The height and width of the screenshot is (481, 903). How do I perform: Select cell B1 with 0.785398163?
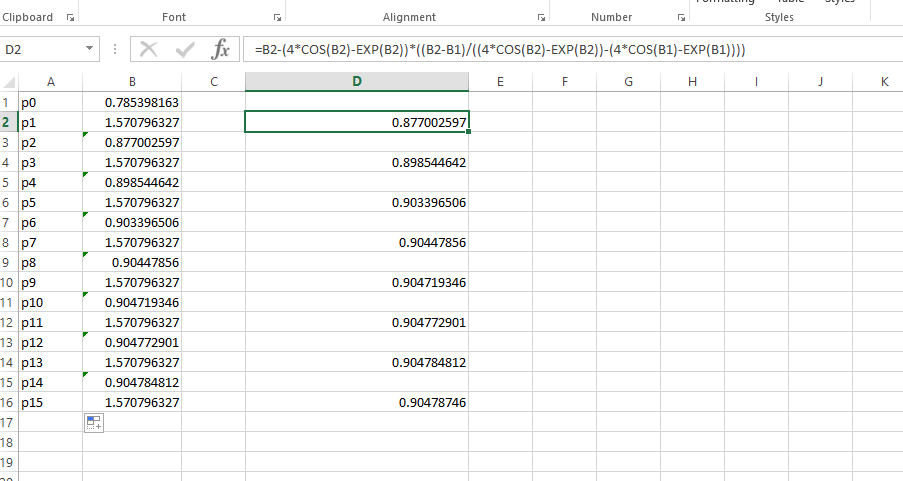coord(132,102)
